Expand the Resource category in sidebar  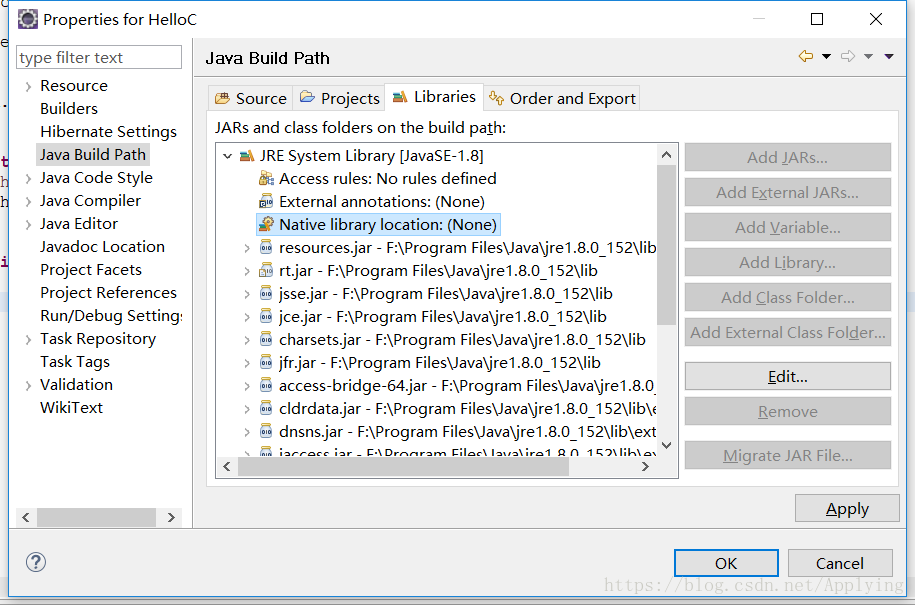click(28, 87)
